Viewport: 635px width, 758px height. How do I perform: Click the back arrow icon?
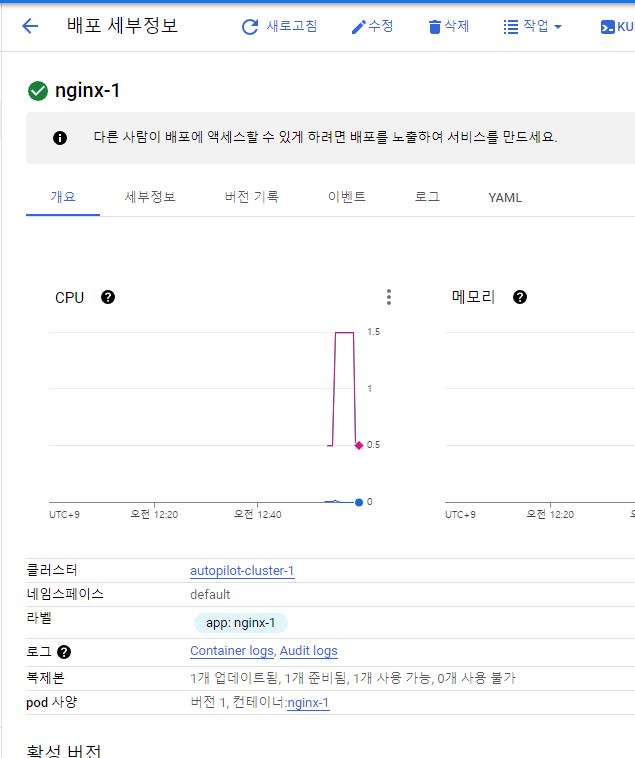(x=30, y=26)
